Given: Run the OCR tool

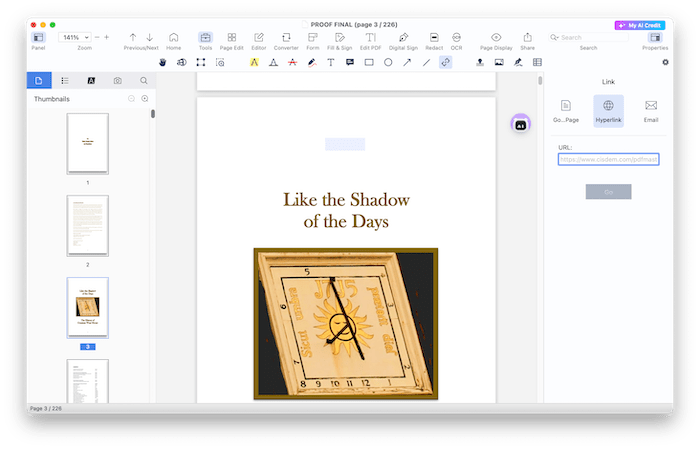Looking at the screenshot, I should coord(456,37).
